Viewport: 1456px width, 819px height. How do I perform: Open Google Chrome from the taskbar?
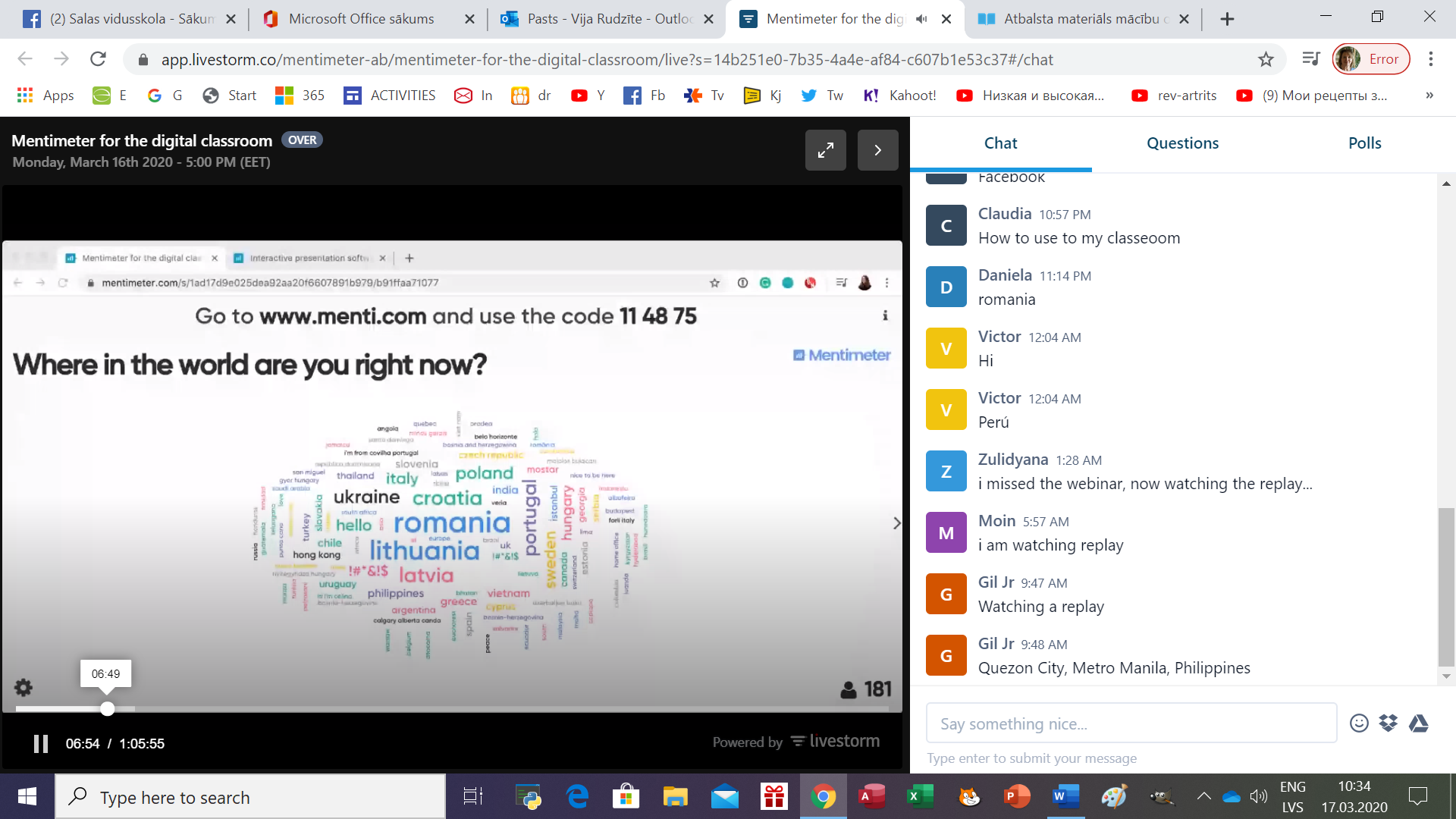(823, 796)
